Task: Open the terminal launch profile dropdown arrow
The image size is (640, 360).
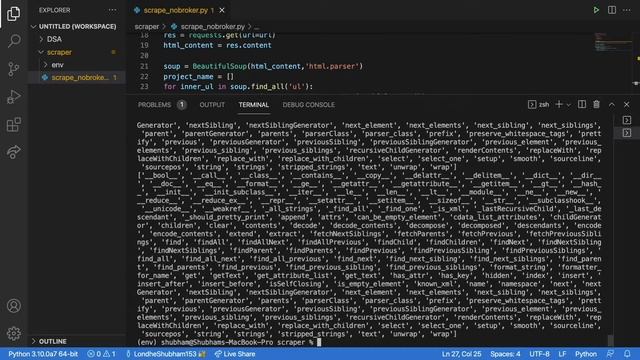Action: [568, 105]
